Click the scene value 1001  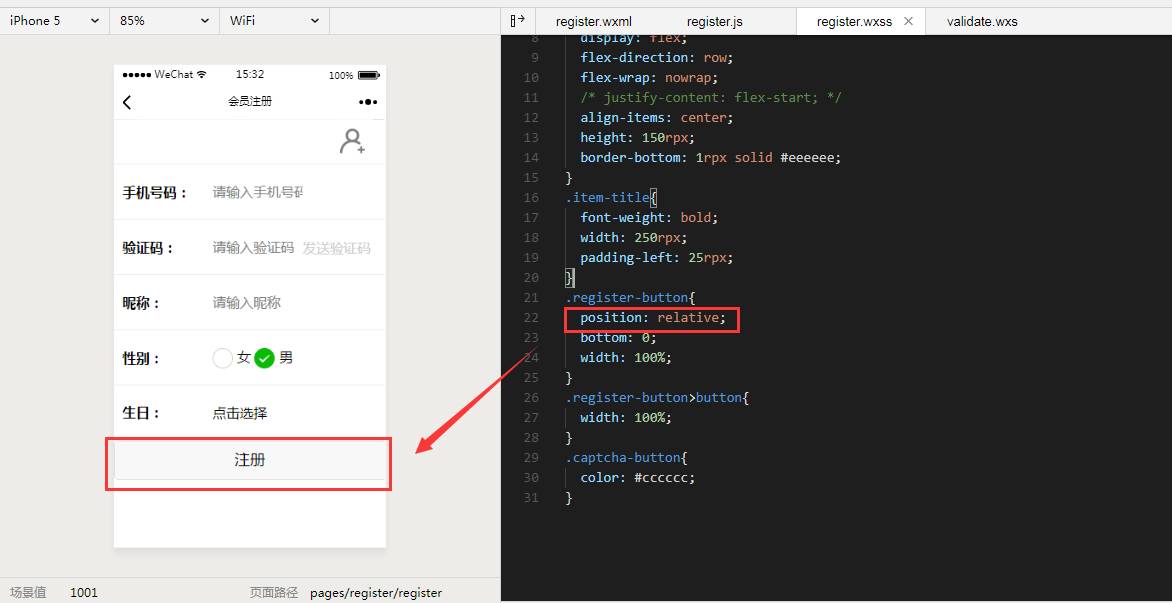point(84,593)
